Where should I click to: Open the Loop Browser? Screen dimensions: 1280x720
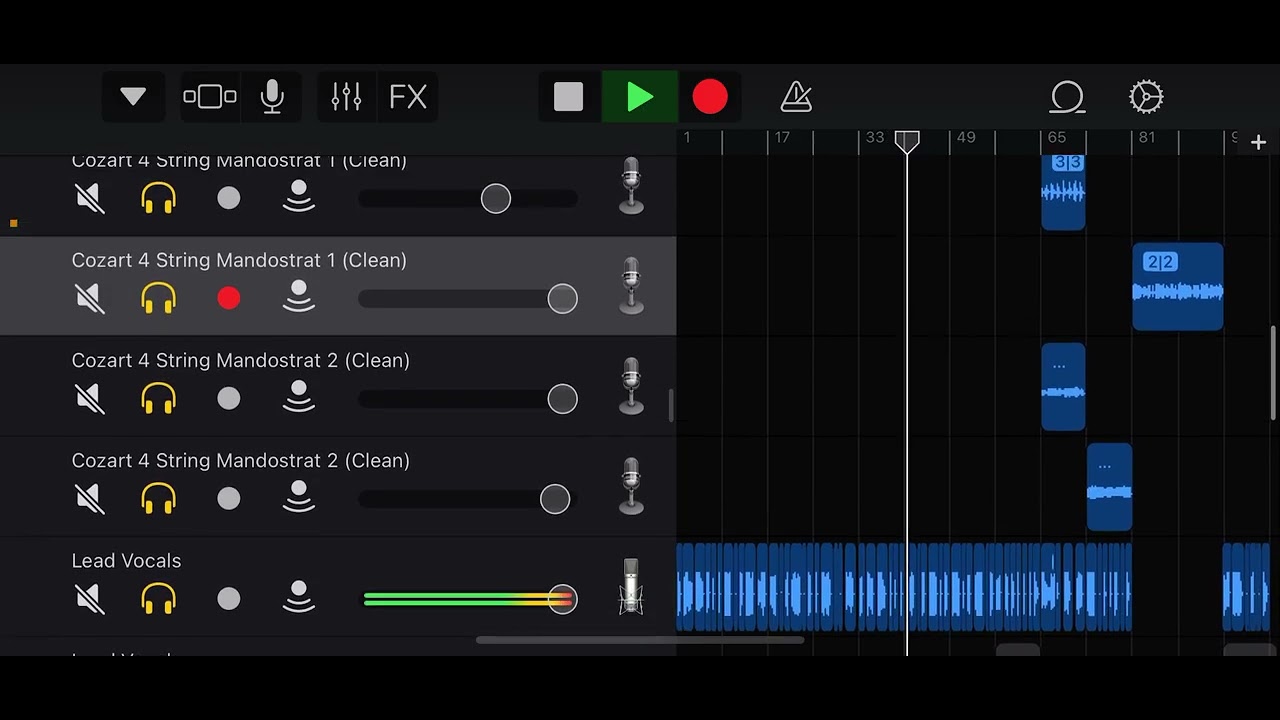click(1067, 97)
